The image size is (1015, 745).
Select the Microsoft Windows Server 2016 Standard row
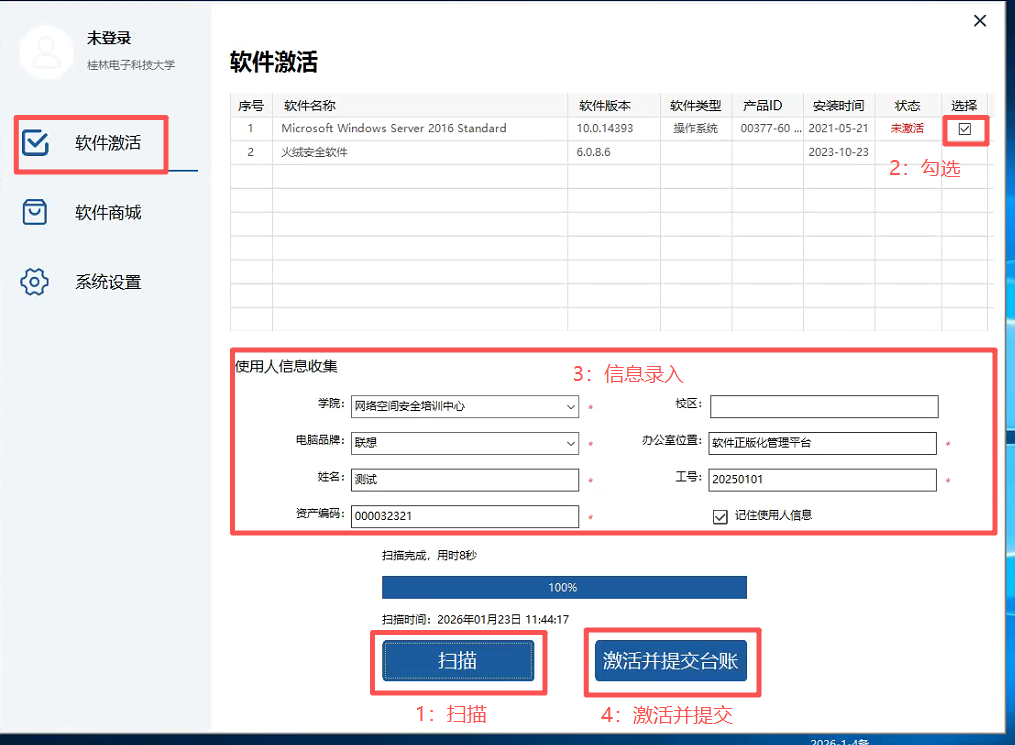click(608, 128)
